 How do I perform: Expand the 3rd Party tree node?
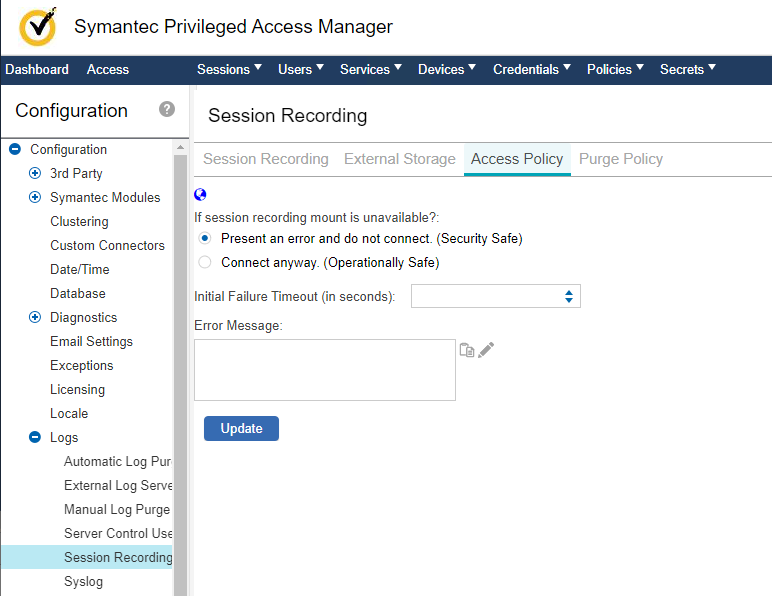pos(35,174)
